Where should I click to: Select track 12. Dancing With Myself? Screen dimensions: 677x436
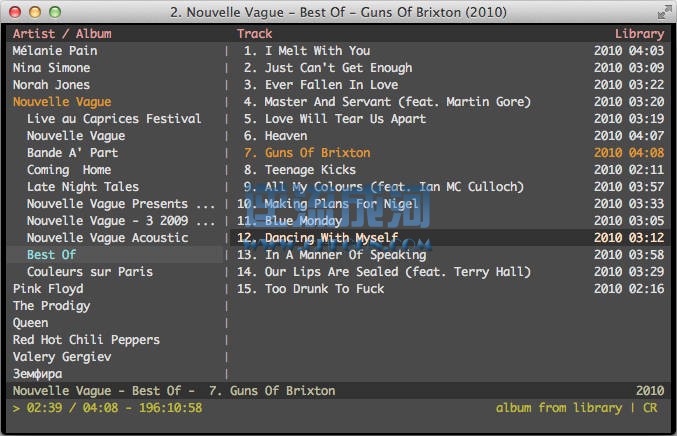coord(450,238)
